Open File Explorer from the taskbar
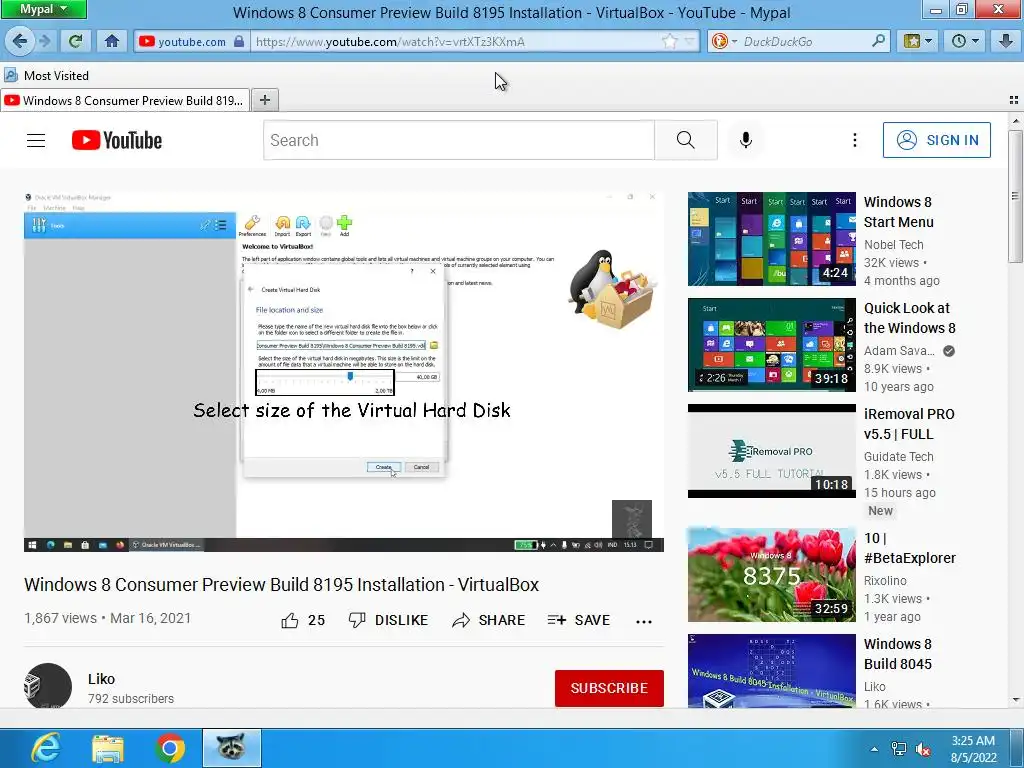The height and width of the screenshot is (768, 1024). pyautogui.click(x=108, y=748)
